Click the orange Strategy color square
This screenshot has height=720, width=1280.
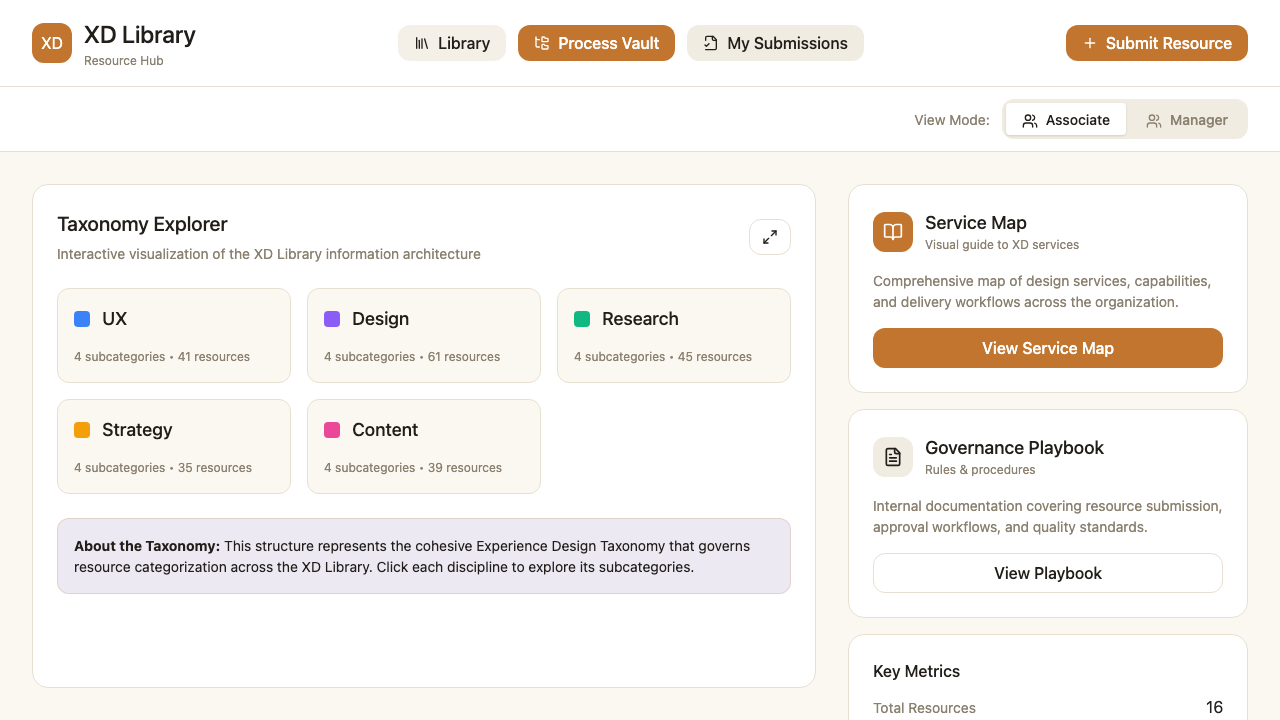pyautogui.click(x=82, y=430)
